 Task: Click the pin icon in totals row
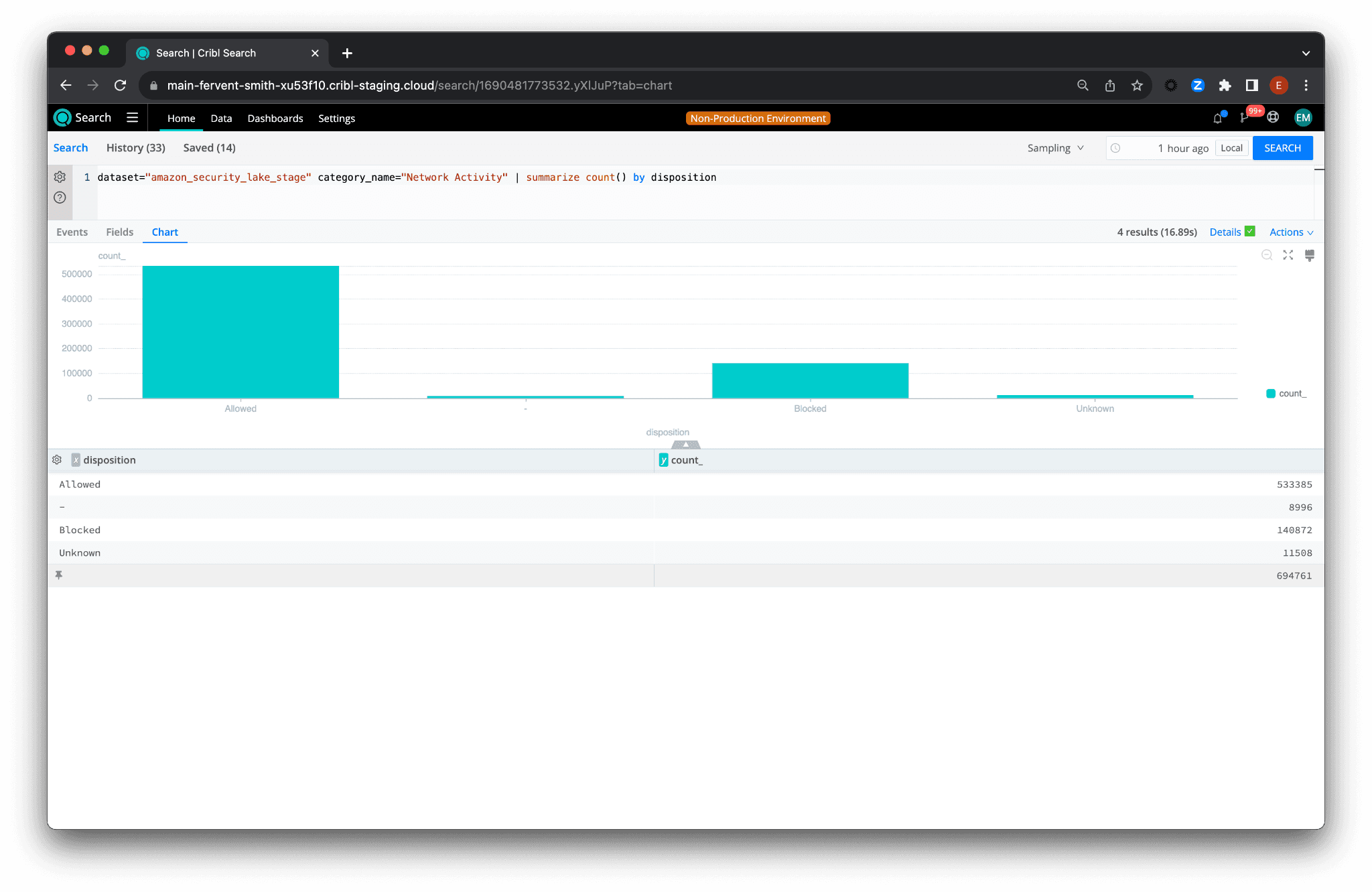(59, 575)
